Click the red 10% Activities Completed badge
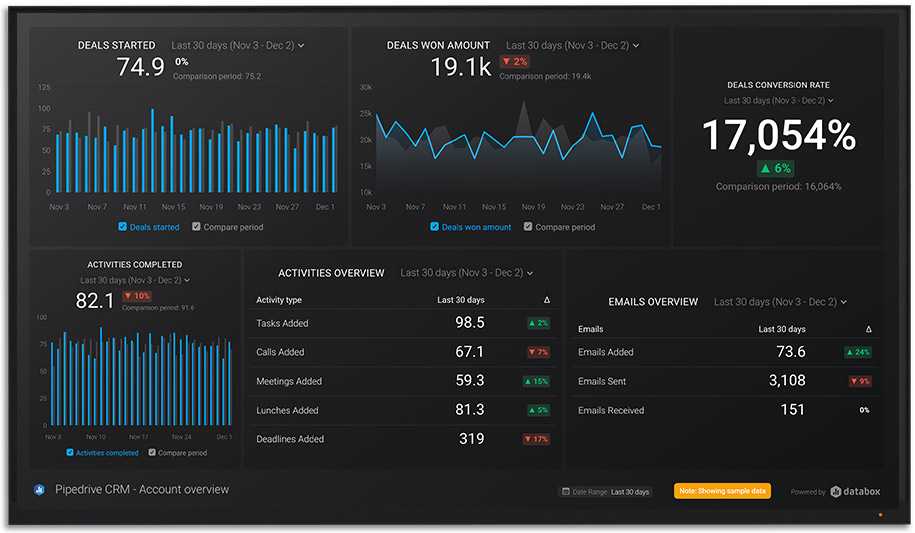Screen dimensions: 915x533 coord(137,296)
